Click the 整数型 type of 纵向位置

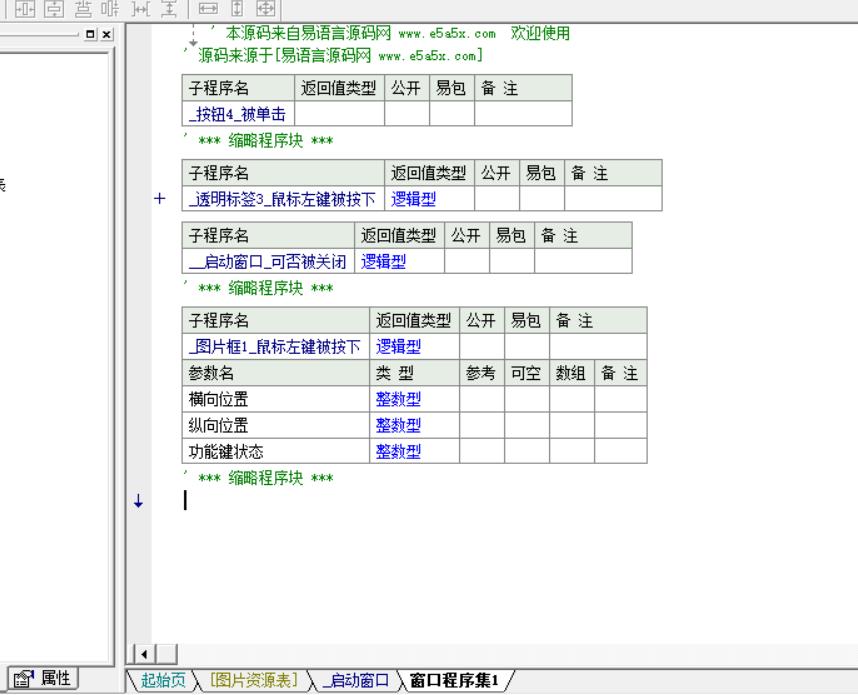click(x=398, y=425)
